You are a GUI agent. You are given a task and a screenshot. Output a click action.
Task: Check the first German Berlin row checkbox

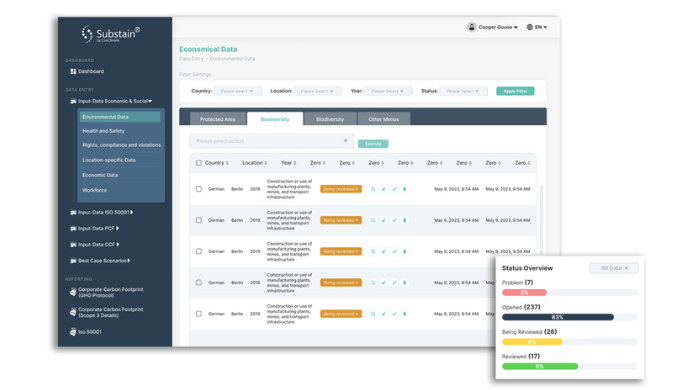199,189
